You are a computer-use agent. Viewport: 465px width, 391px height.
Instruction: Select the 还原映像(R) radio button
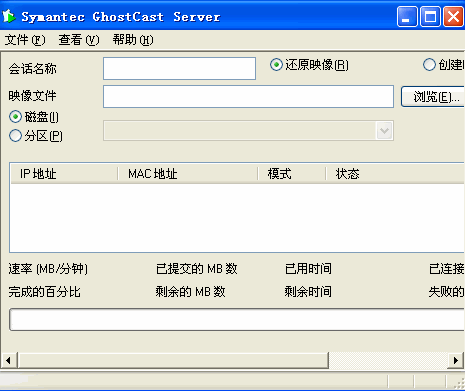click(276, 65)
